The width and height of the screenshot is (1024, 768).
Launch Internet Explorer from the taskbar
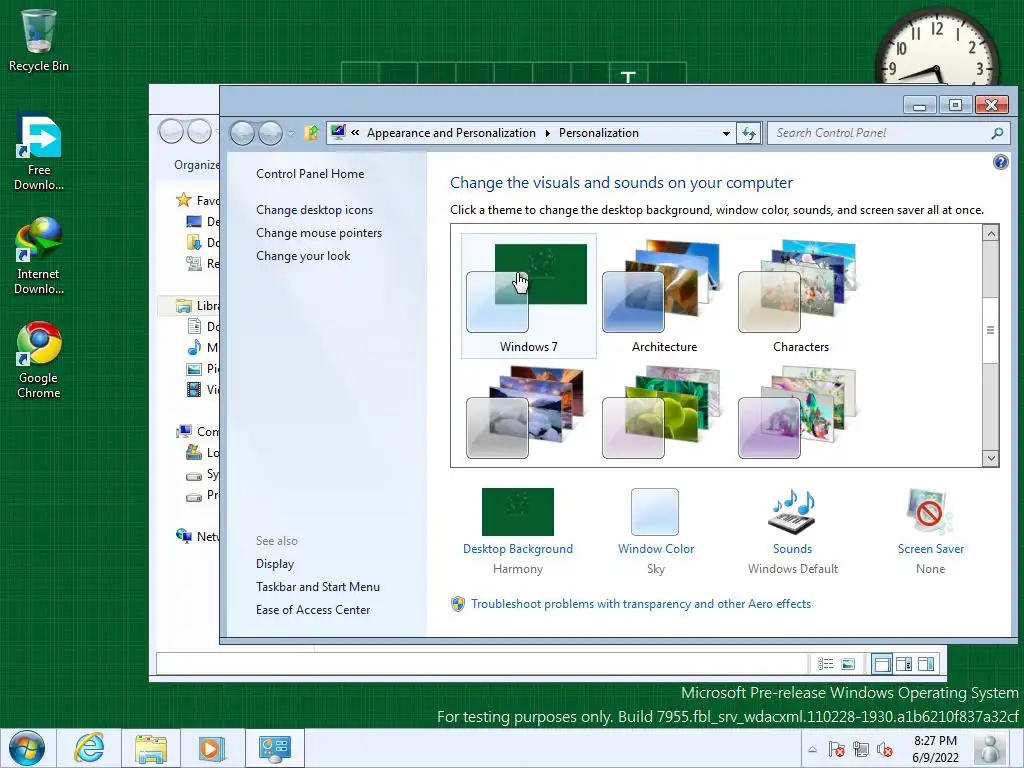(89, 748)
